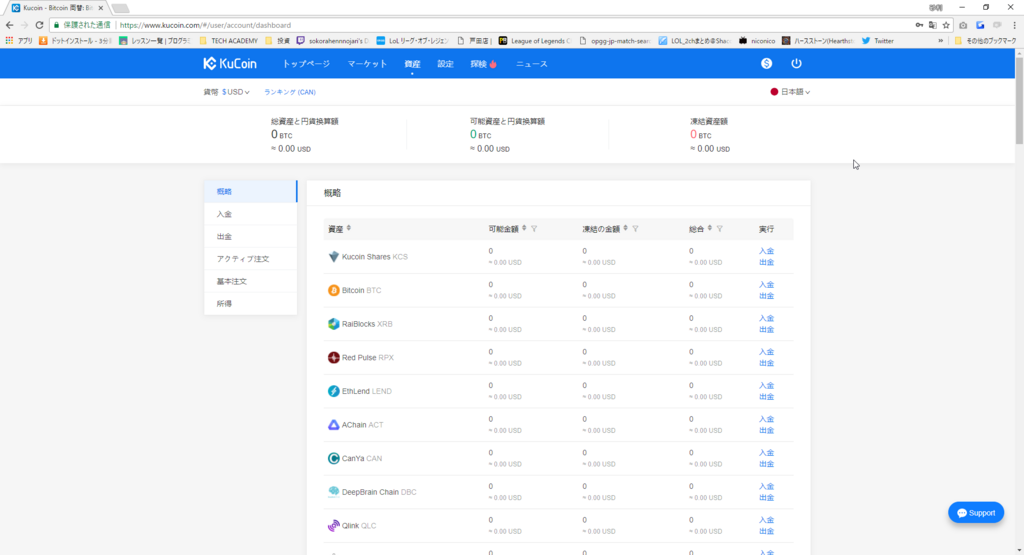Select 所得 in the sidebar
The height and width of the screenshot is (555, 1024).
(250, 304)
